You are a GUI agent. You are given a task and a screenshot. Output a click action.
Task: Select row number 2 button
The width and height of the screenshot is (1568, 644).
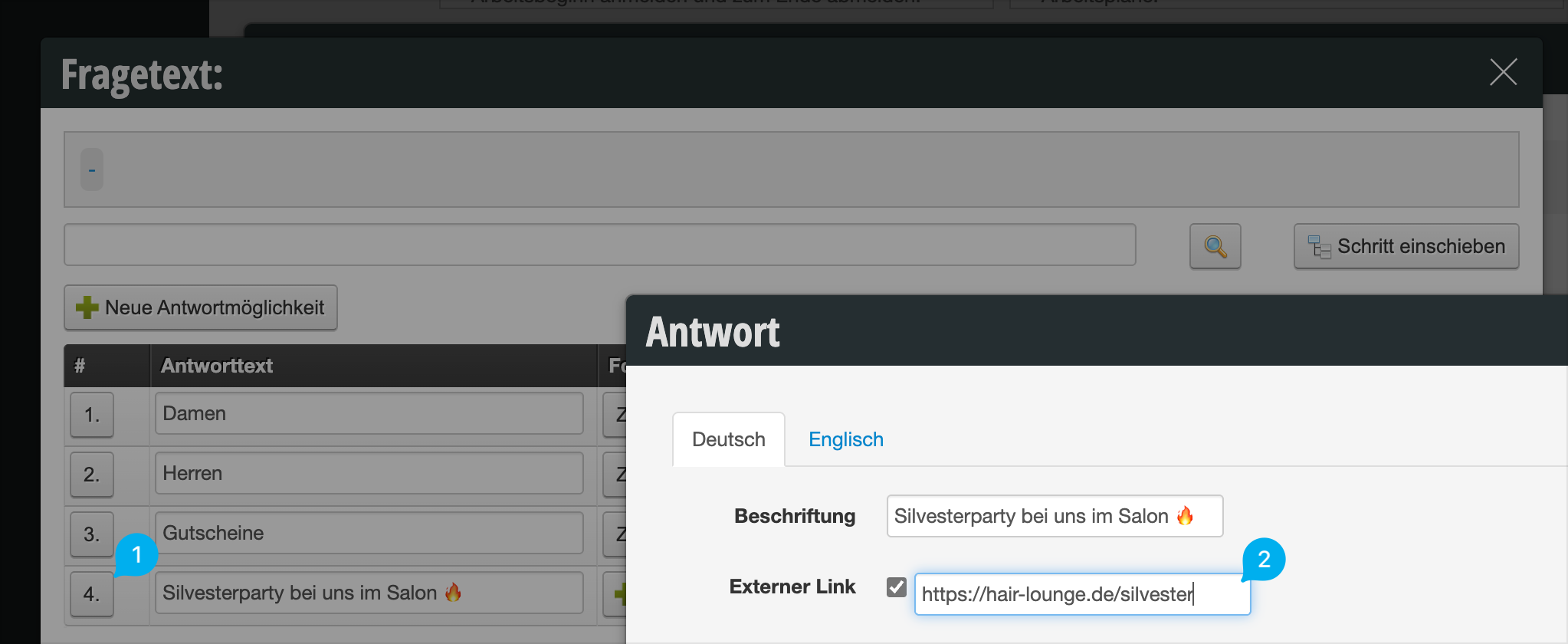[x=92, y=475]
